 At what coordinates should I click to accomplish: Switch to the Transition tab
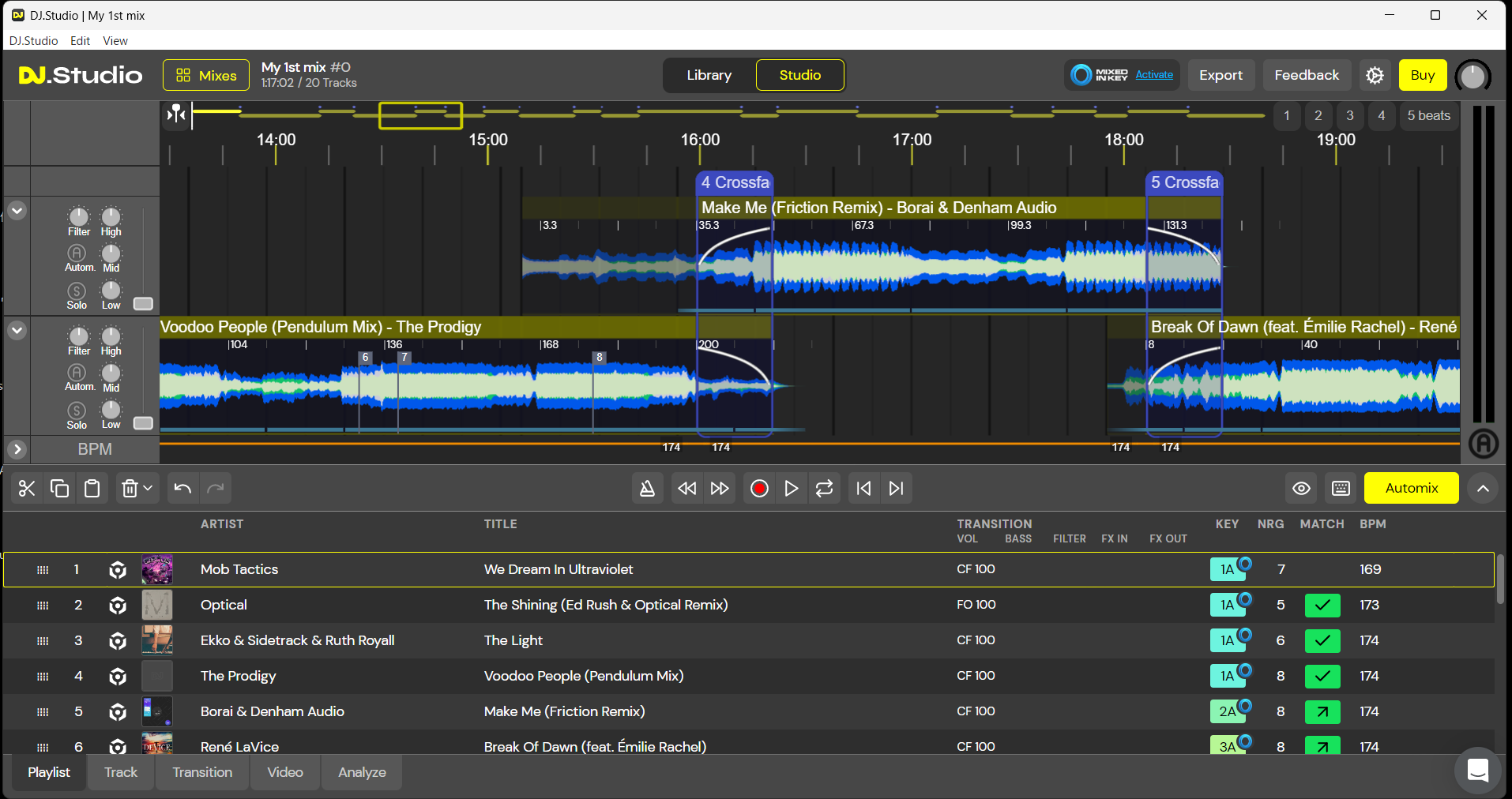point(202,772)
